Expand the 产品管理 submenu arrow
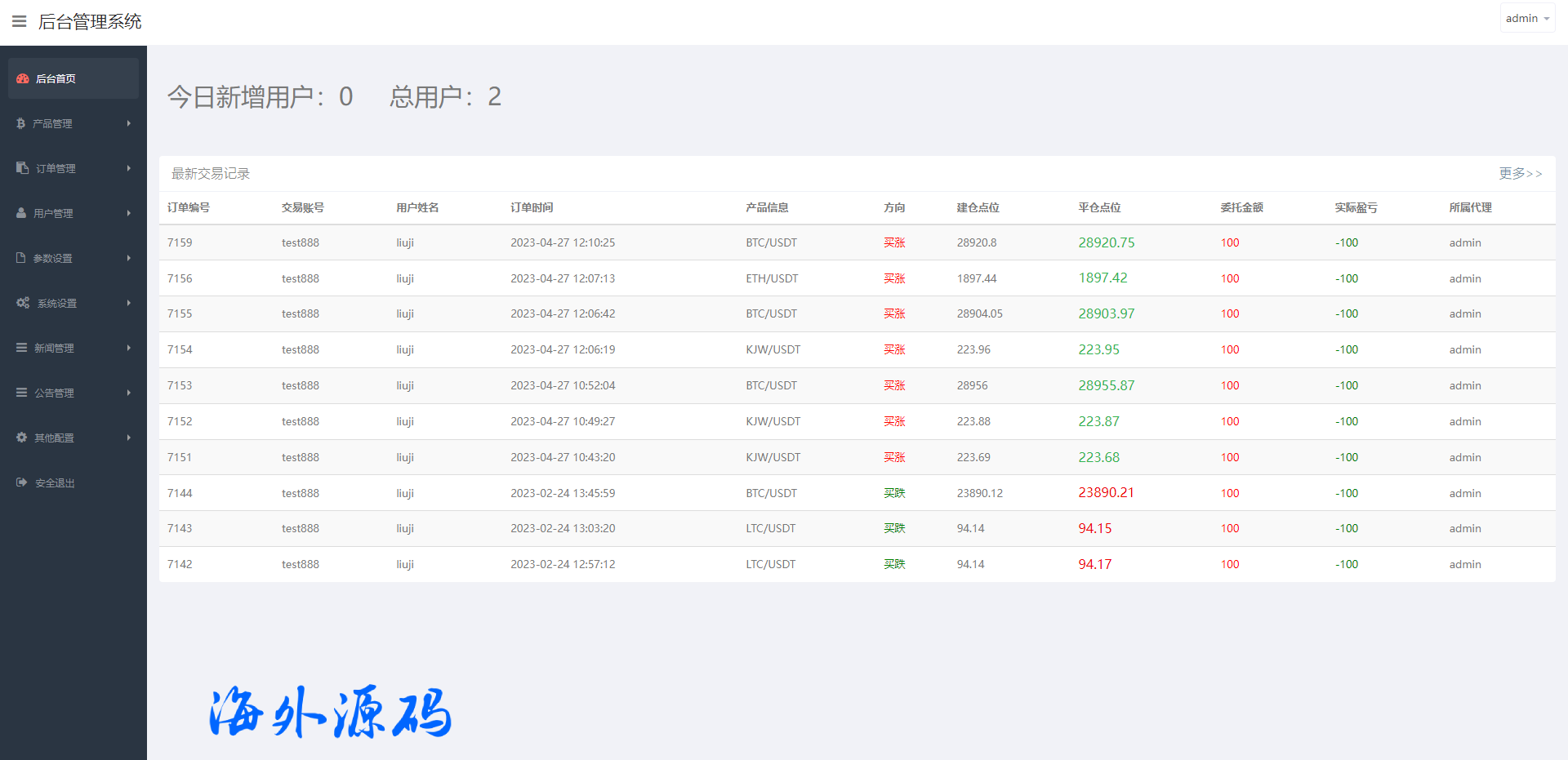The width and height of the screenshot is (1568, 760). tap(128, 123)
